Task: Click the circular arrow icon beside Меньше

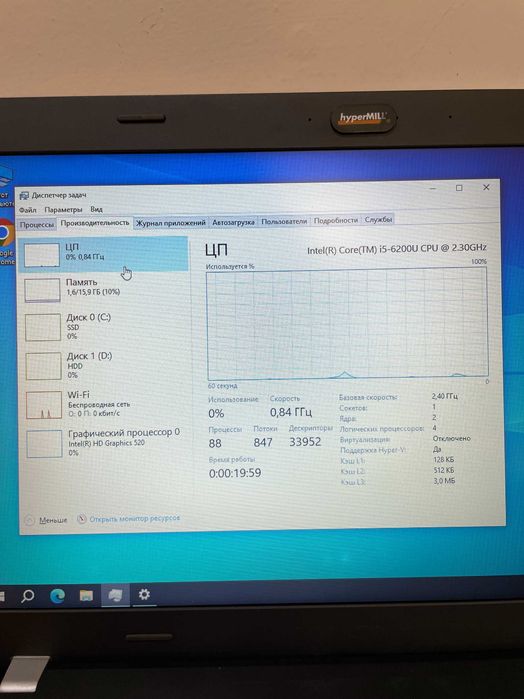Action: coord(29,520)
